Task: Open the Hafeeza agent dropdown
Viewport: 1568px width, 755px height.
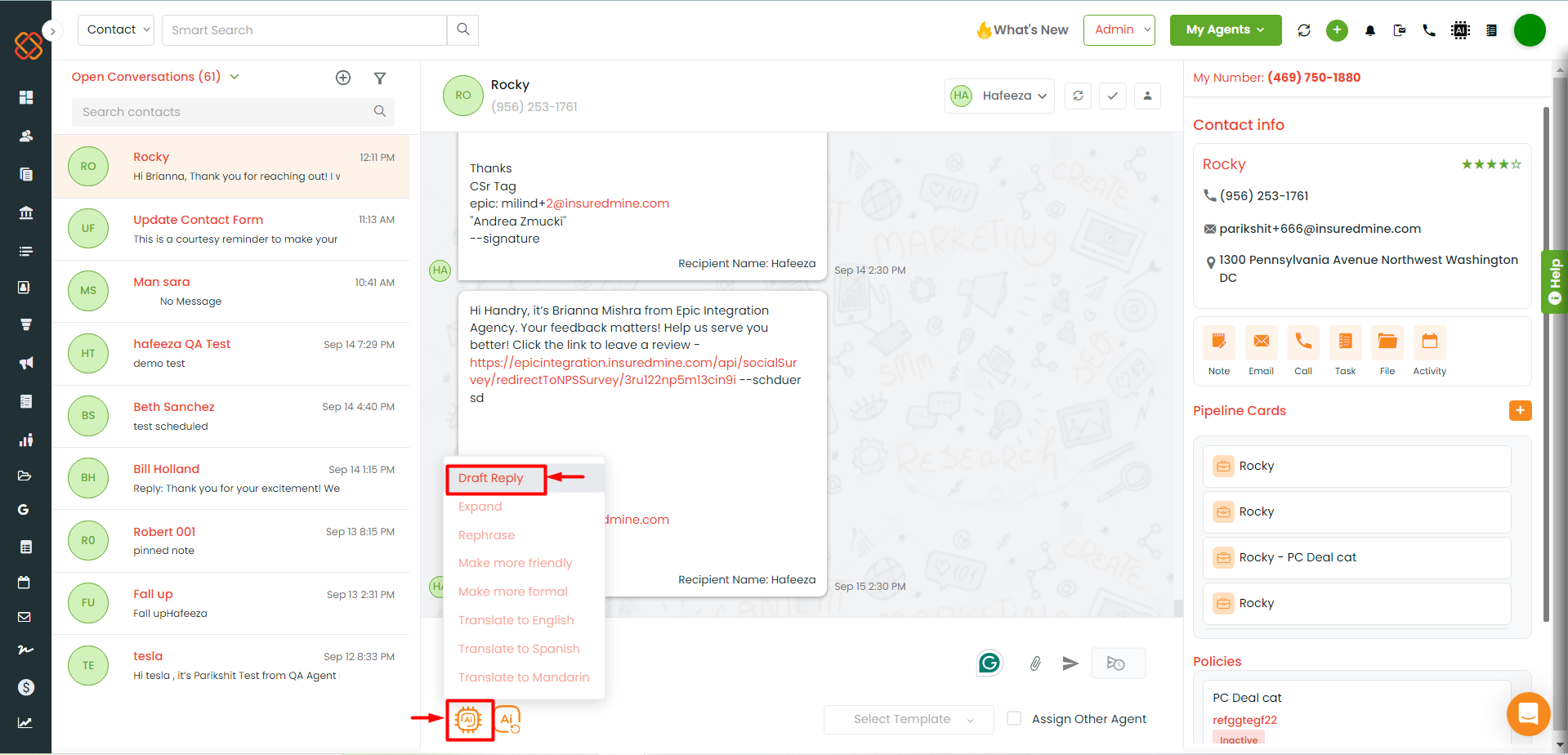Action: (999, 96)
